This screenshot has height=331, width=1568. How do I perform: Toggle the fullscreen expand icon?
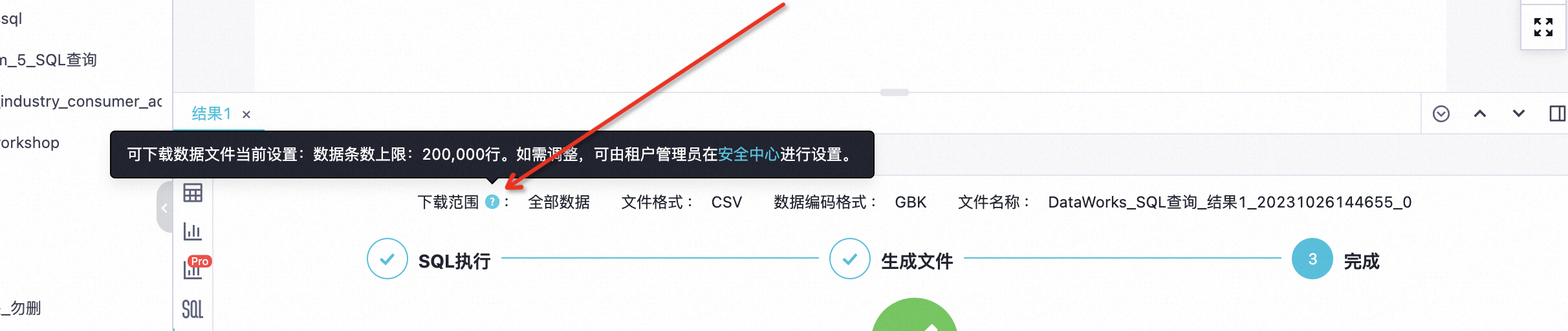point(1543,27)
